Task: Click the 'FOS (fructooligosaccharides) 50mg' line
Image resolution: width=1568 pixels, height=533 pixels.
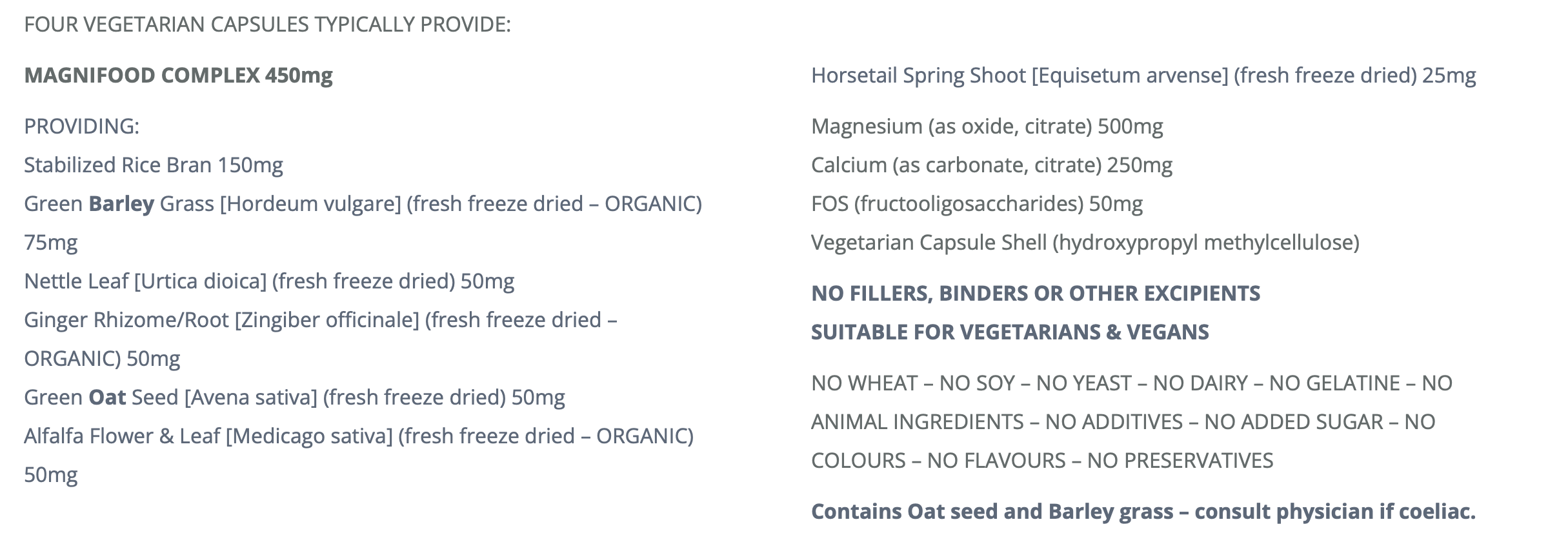Action: [976, 204]
